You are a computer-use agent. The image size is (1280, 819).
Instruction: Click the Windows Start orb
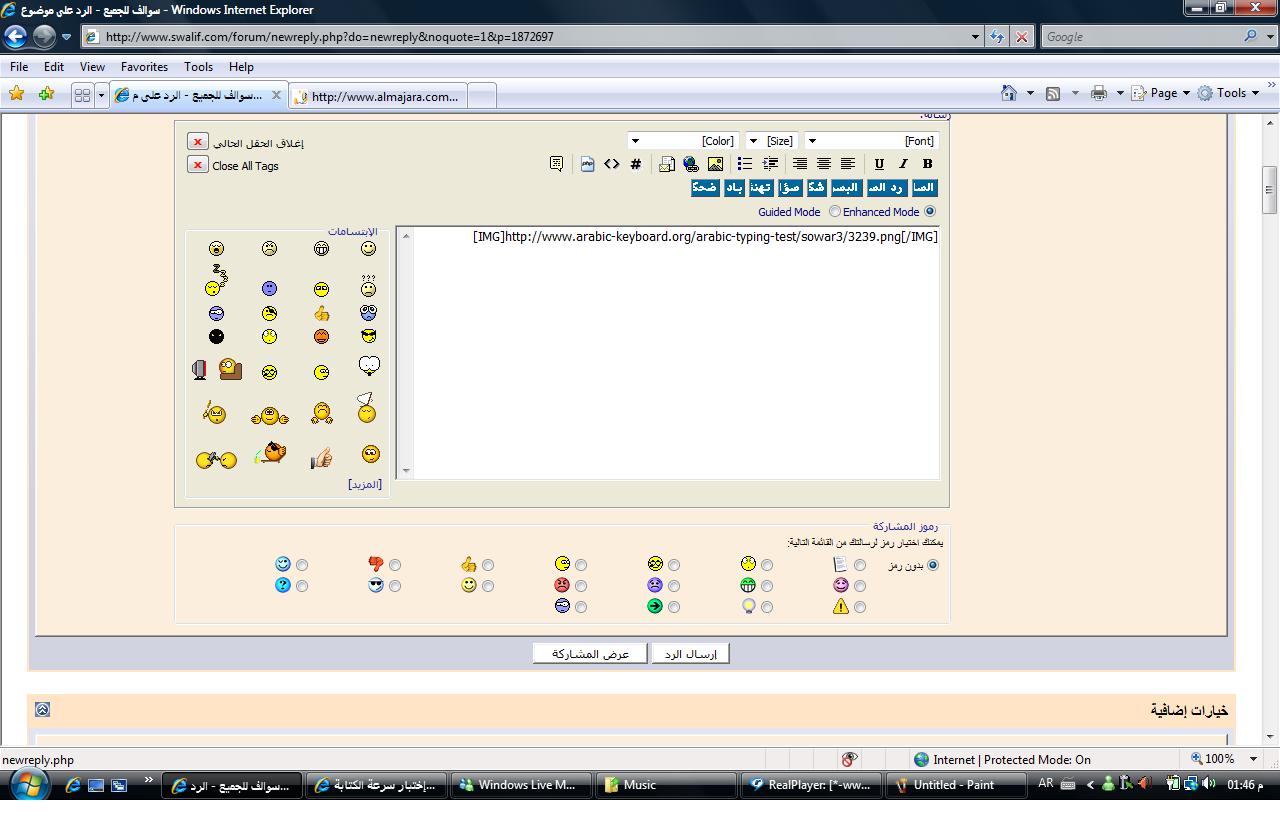coord(27,786)
